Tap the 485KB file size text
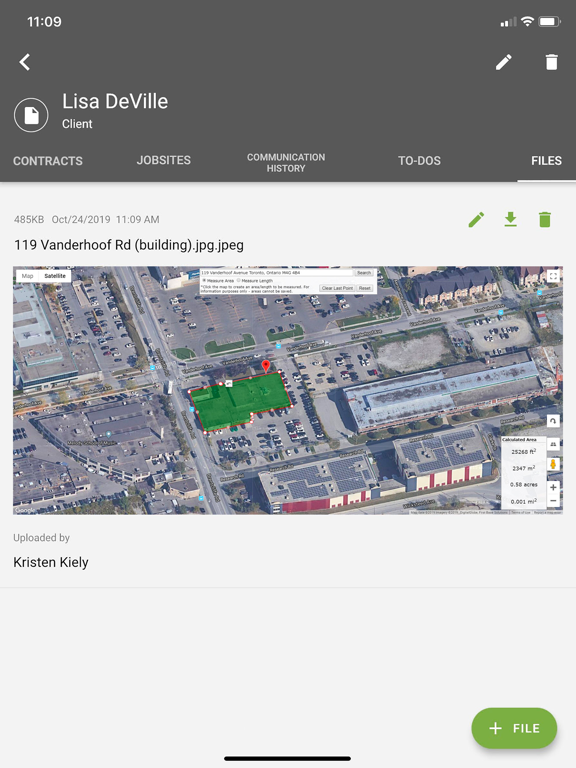Image resolution: width=576 pixels, height=768 pixels. tap(29, 219)
